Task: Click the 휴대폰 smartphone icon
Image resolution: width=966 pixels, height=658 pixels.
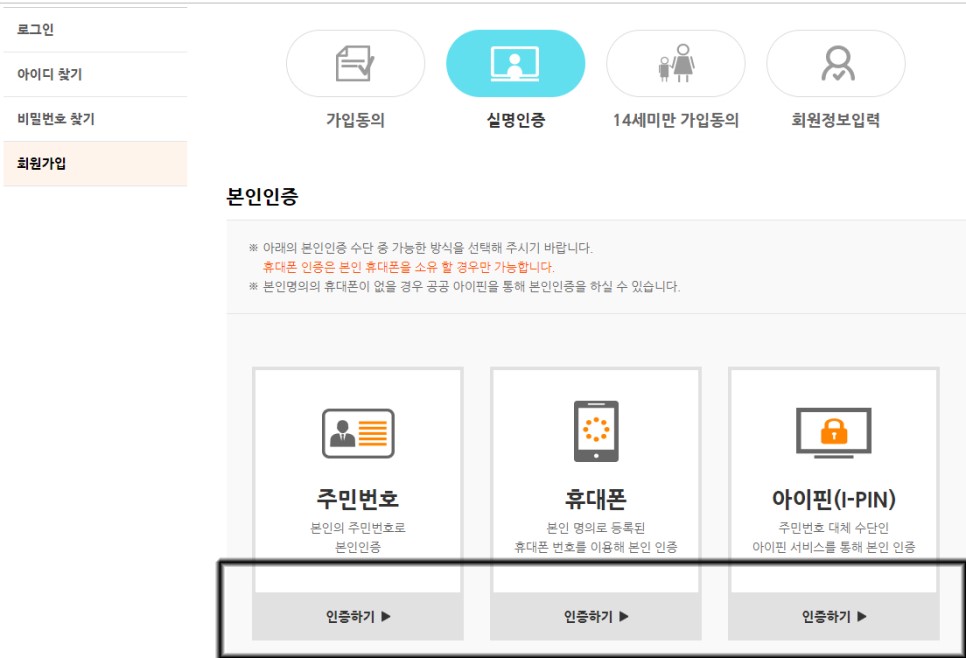Action: click(596, 431)
